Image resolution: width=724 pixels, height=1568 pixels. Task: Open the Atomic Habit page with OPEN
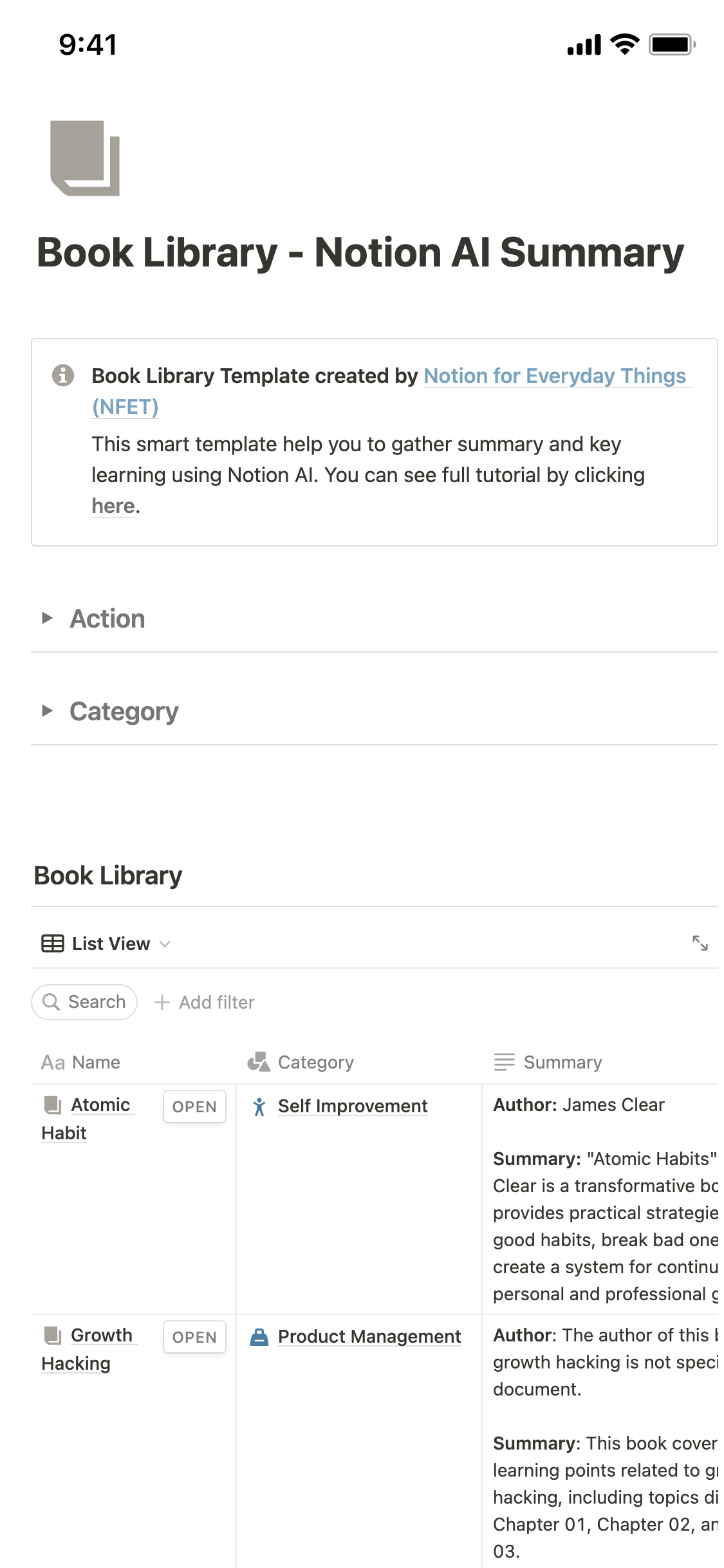194,1106
